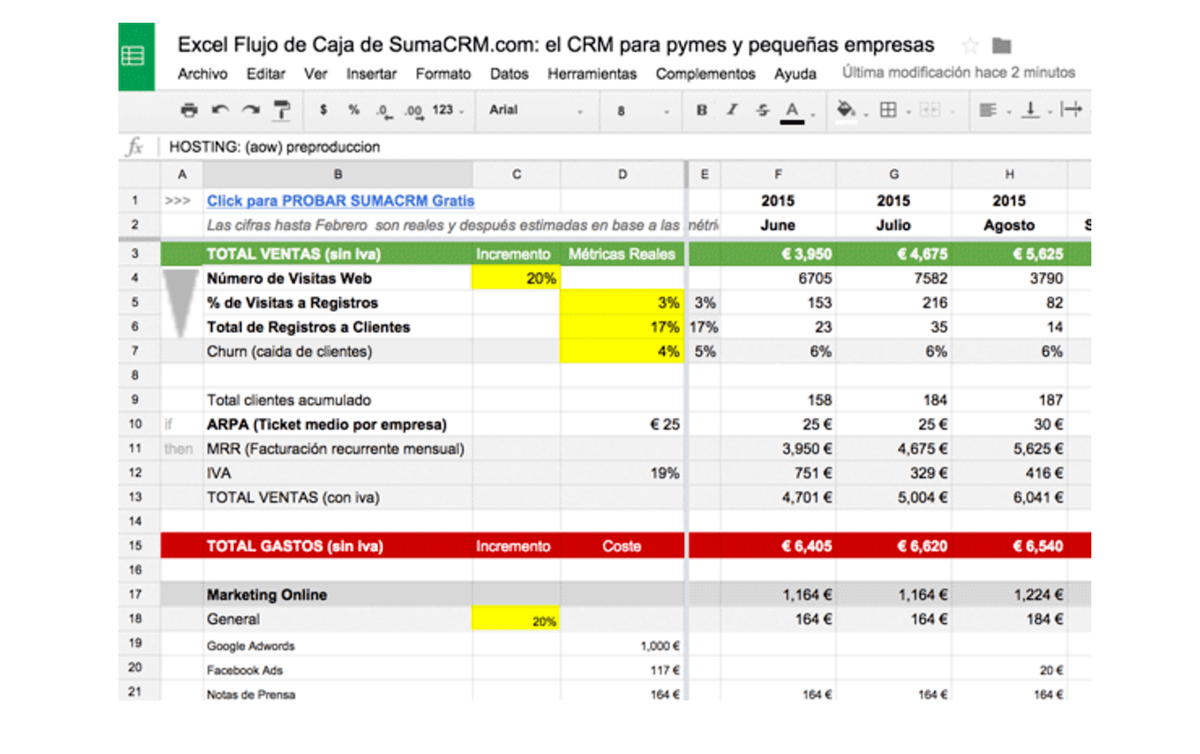Redo the last action
Screen dimensions: 1200x754
coord(251,110)
